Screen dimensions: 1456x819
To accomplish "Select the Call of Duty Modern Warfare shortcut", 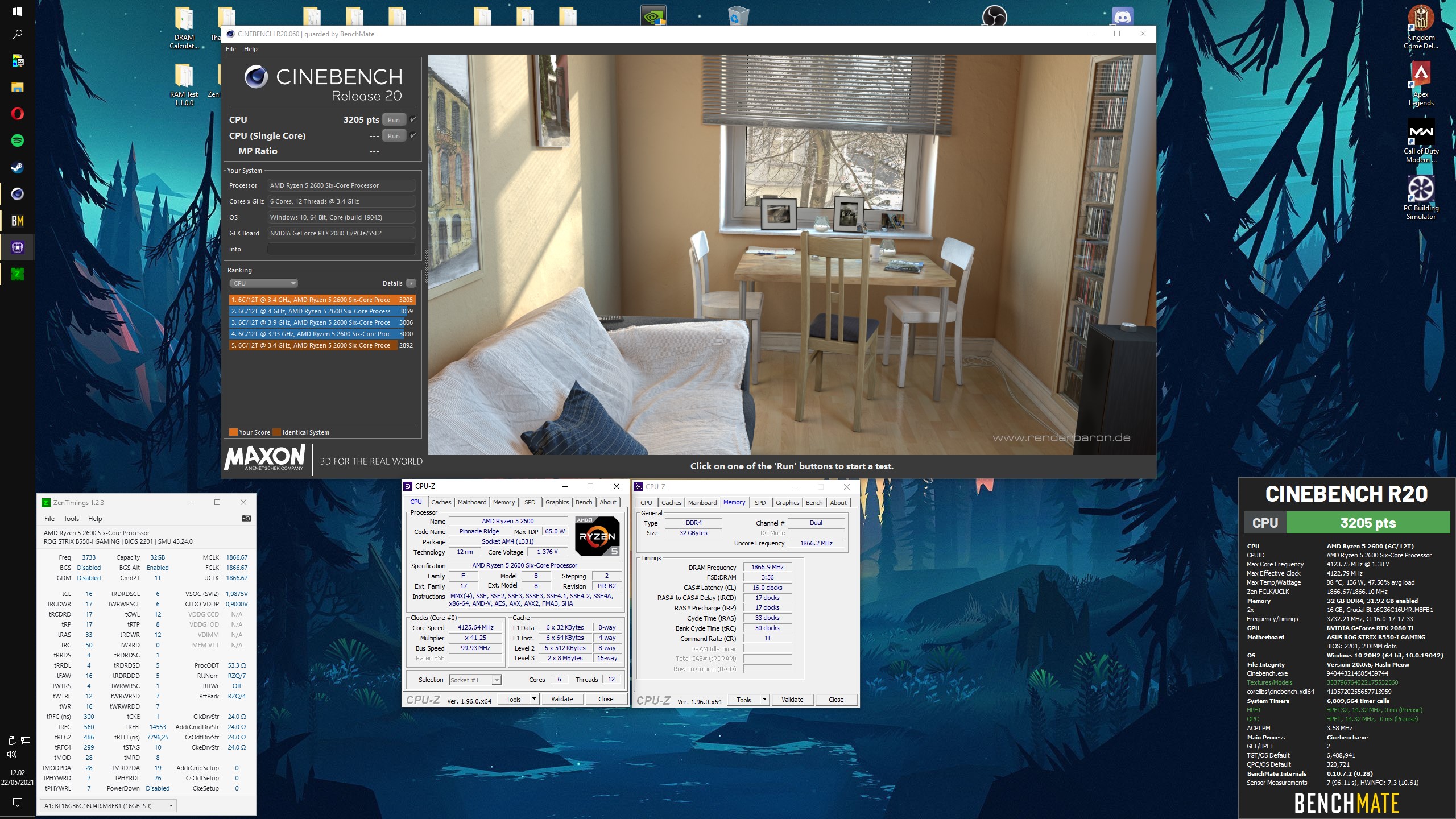I will [x=1421, y=140].
